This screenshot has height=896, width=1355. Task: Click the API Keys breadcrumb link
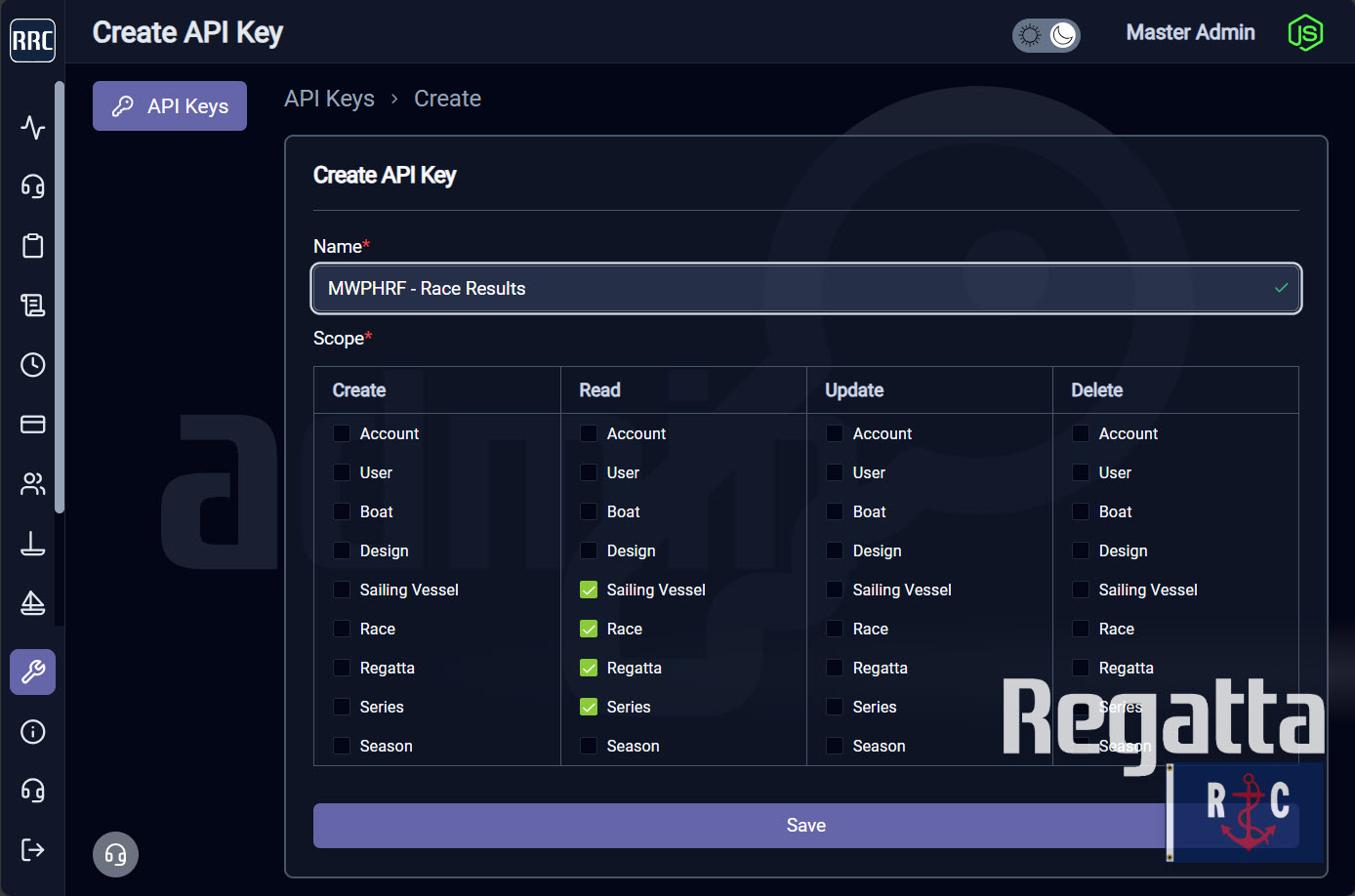pyautogui.click(x=329, y=98)
